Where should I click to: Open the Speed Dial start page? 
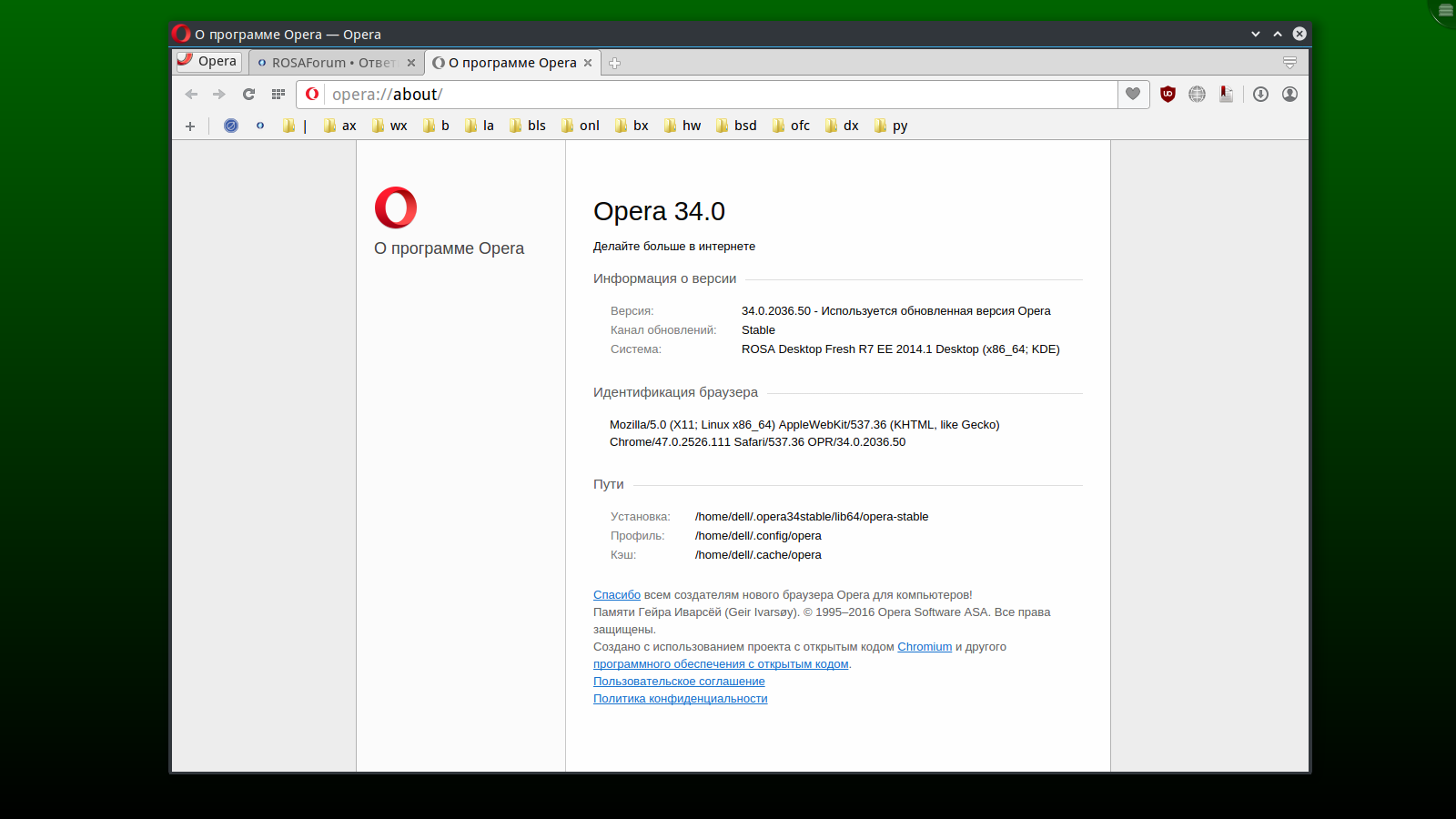[x=278, y=94]
